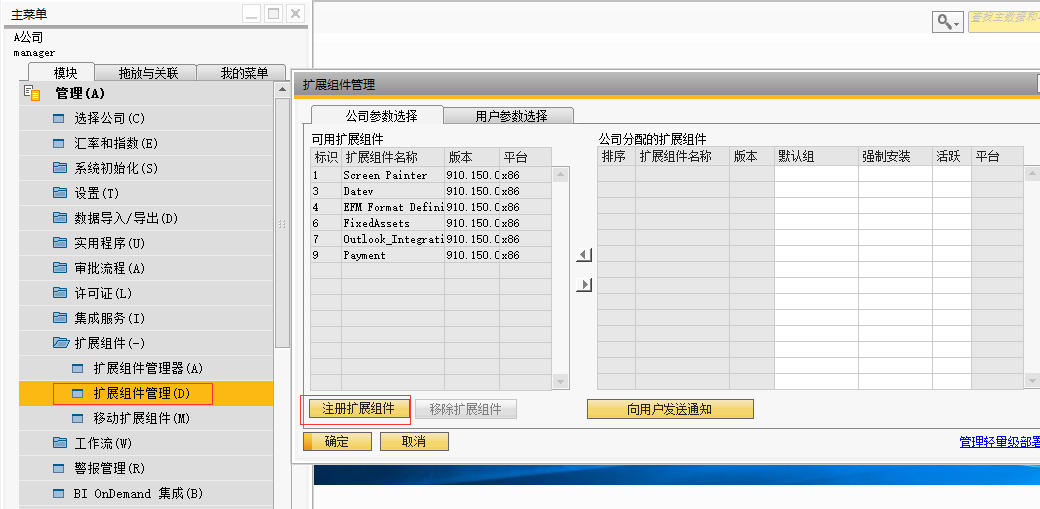The width and height of the screenshot is (1040, 509).
Task: Open the 公司参数选择 tab
Action: 381,115
